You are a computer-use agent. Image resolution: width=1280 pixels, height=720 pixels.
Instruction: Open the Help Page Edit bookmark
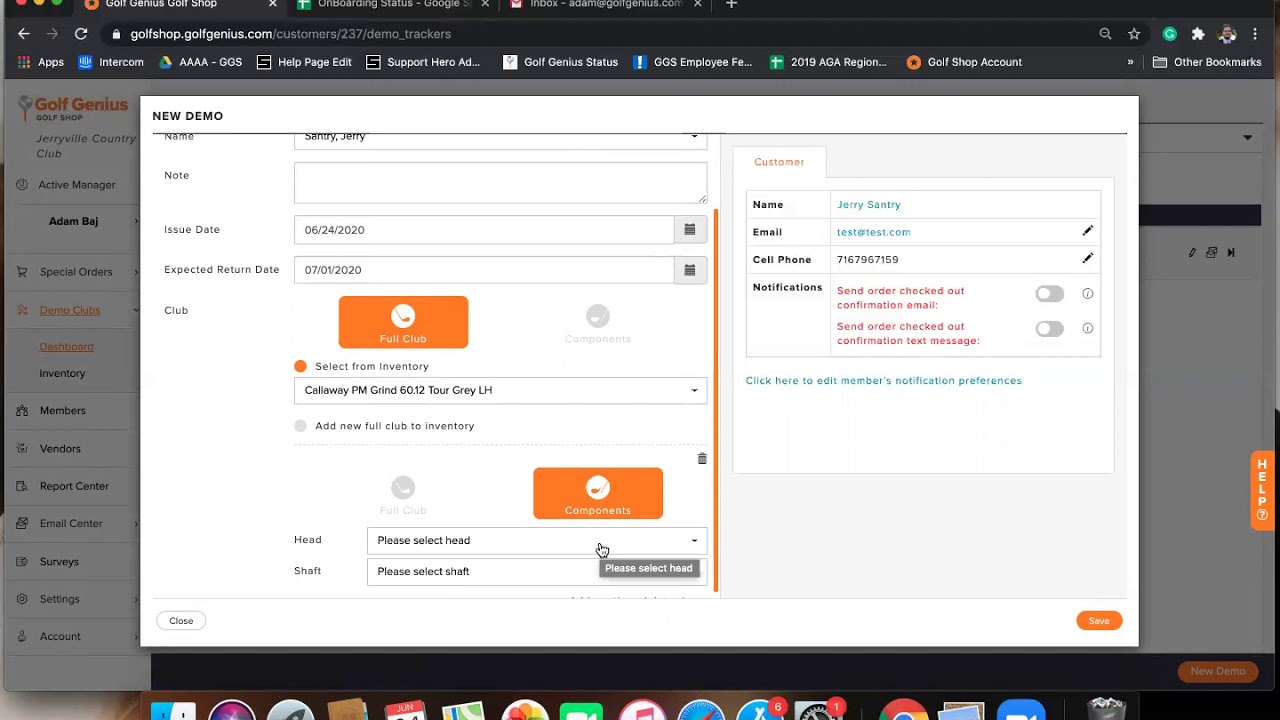(304, 62)
